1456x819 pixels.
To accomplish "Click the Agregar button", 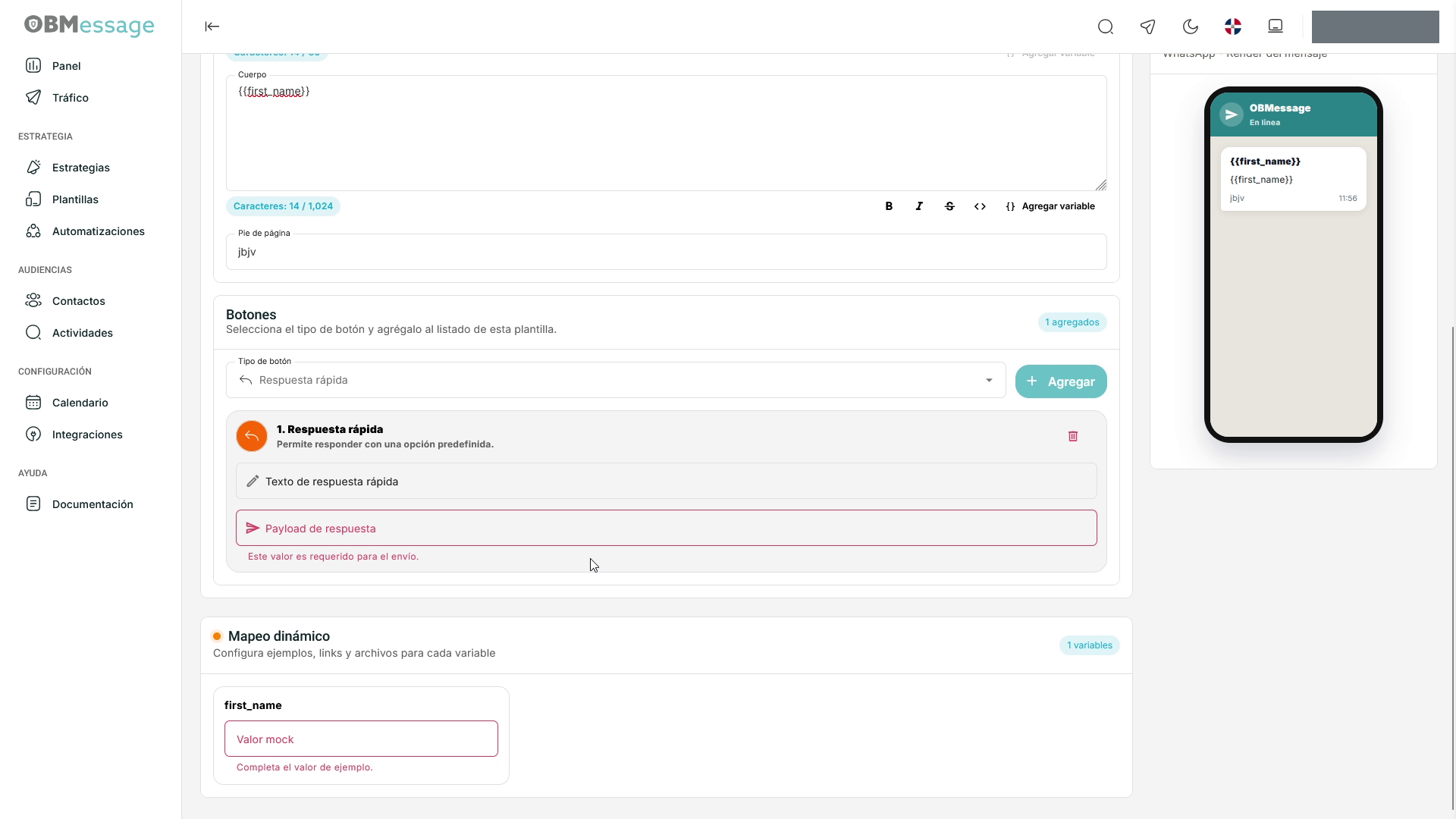I will click(x=1061, y=381).
